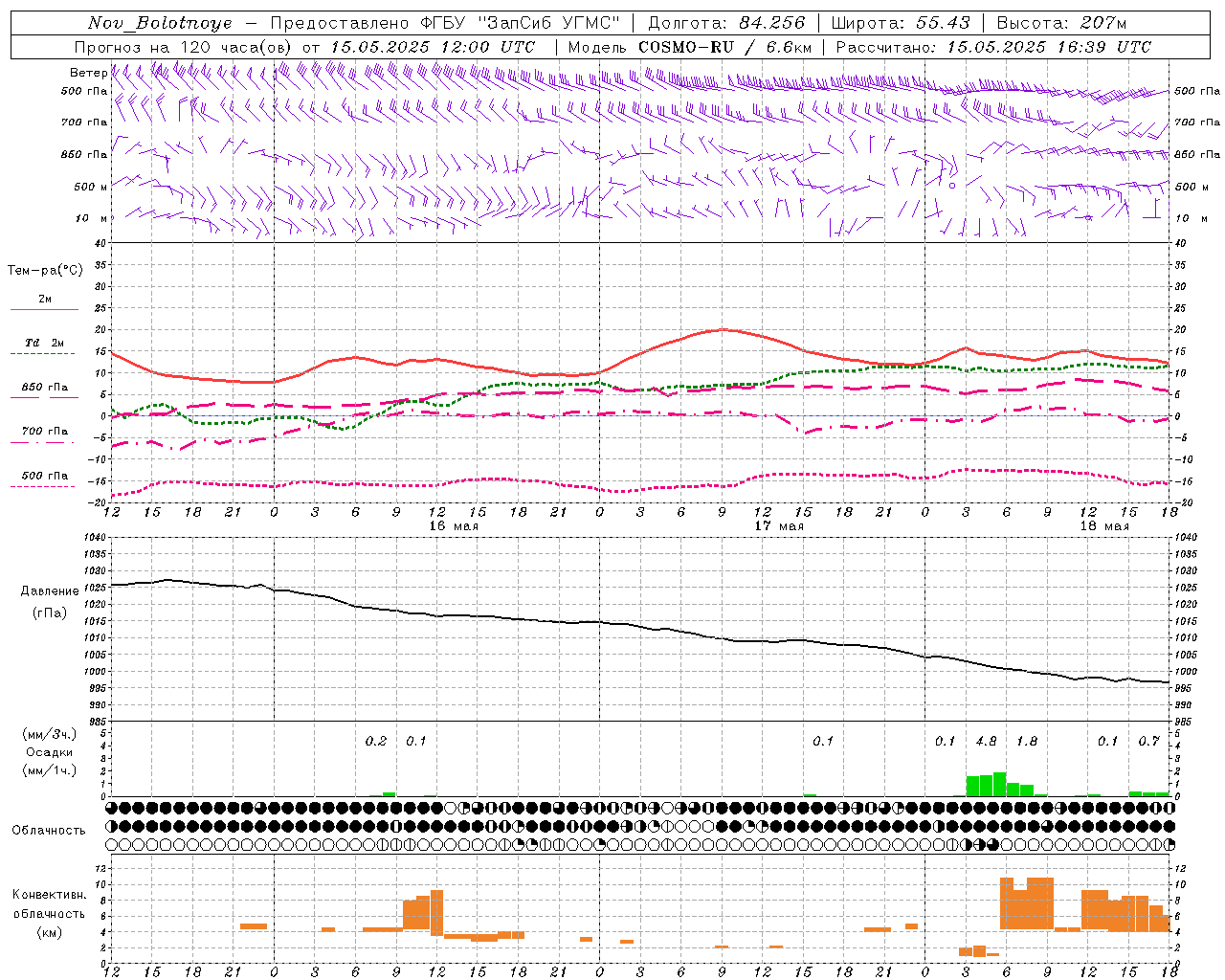Viewport: 1225px width, 980px height.
Task: Click the '(мм/1ч.)' precipitation unit label
Action: (x=50, y=770)
